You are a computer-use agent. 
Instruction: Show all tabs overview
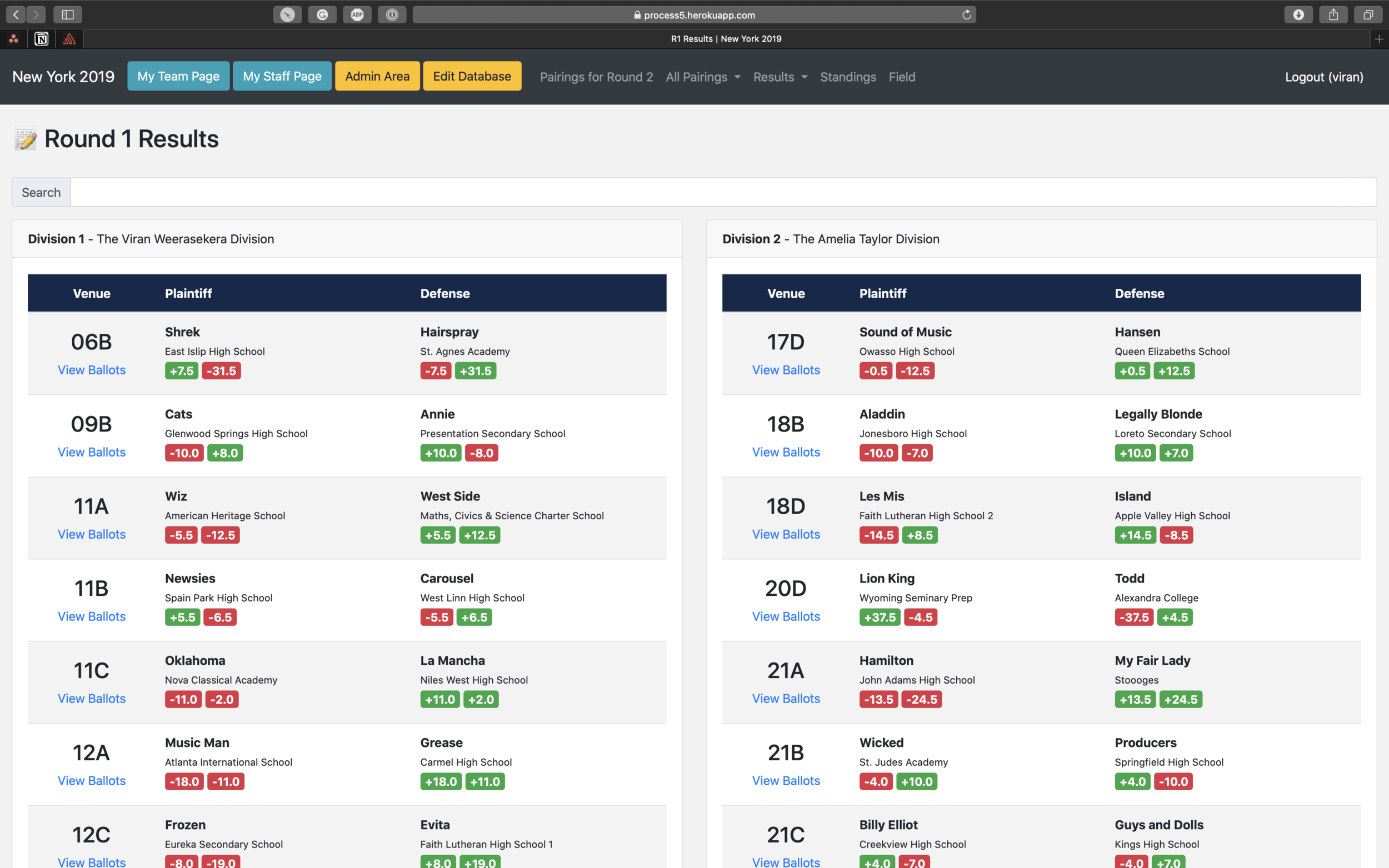tap(1368, 14)
